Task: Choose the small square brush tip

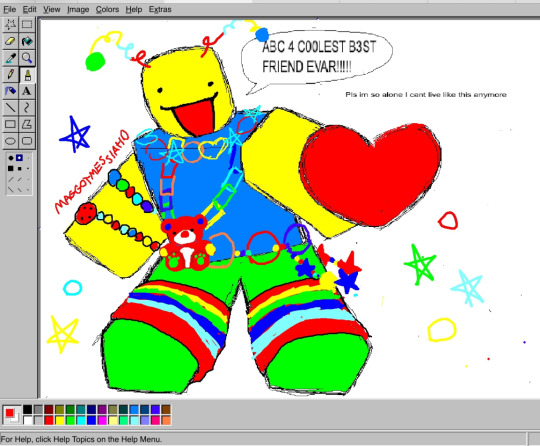Action: [28, 168]
